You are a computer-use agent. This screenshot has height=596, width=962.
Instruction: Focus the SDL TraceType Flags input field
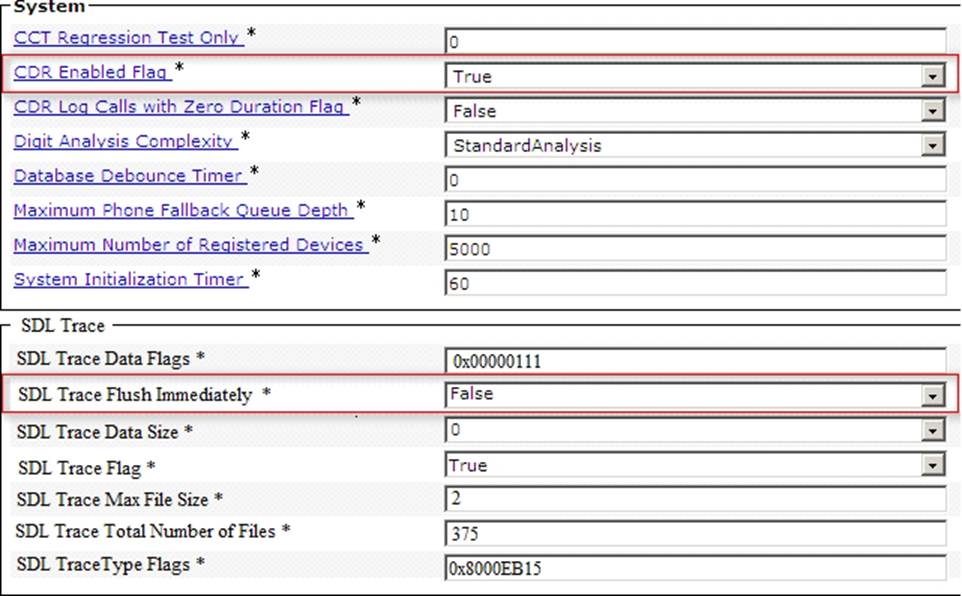[694, 567]
